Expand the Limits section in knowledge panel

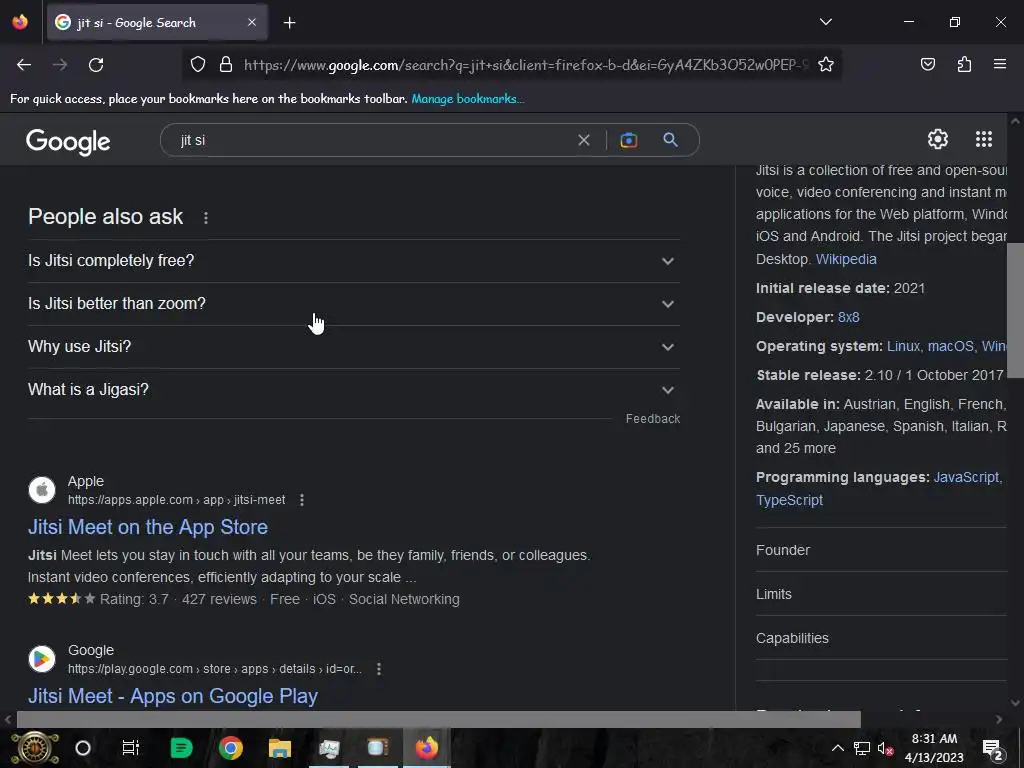tap(882, 594)
